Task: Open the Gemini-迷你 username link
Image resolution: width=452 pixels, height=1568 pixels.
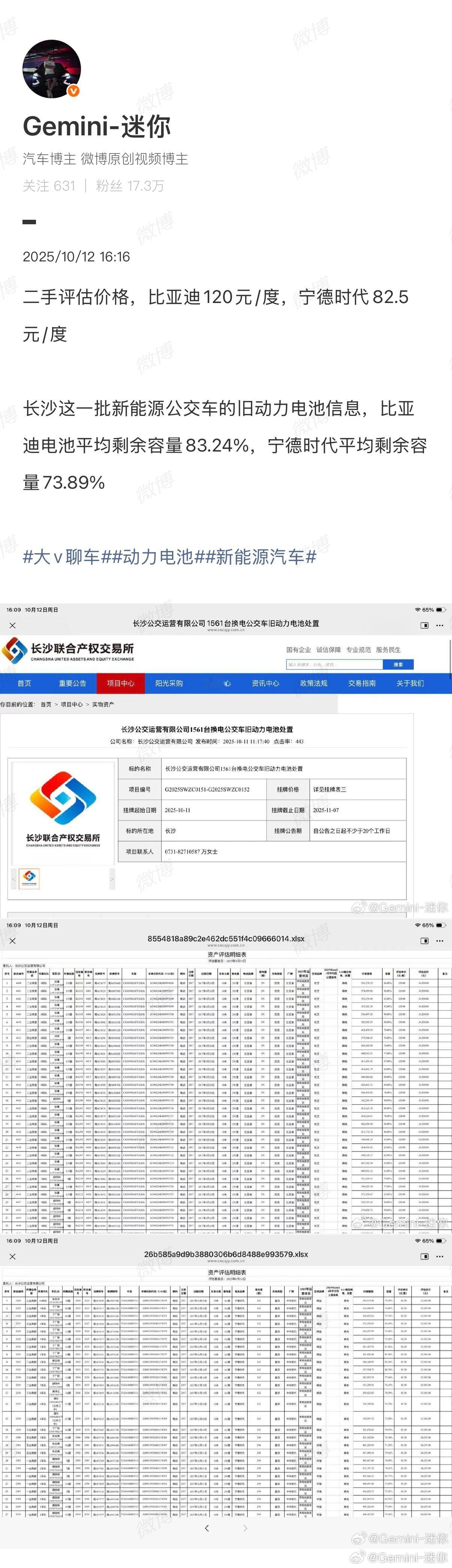Action: pyautogui.click(x=97, y=127)
